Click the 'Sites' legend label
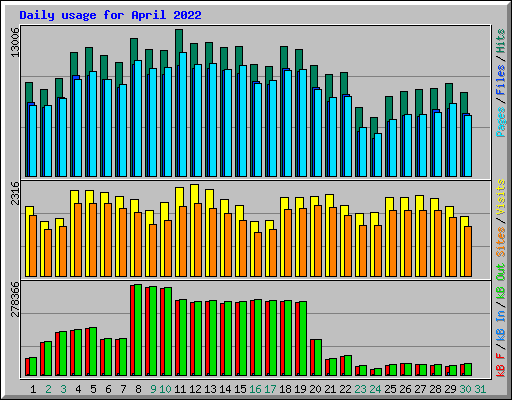512x400 pixels. click(x=501, y=242)
